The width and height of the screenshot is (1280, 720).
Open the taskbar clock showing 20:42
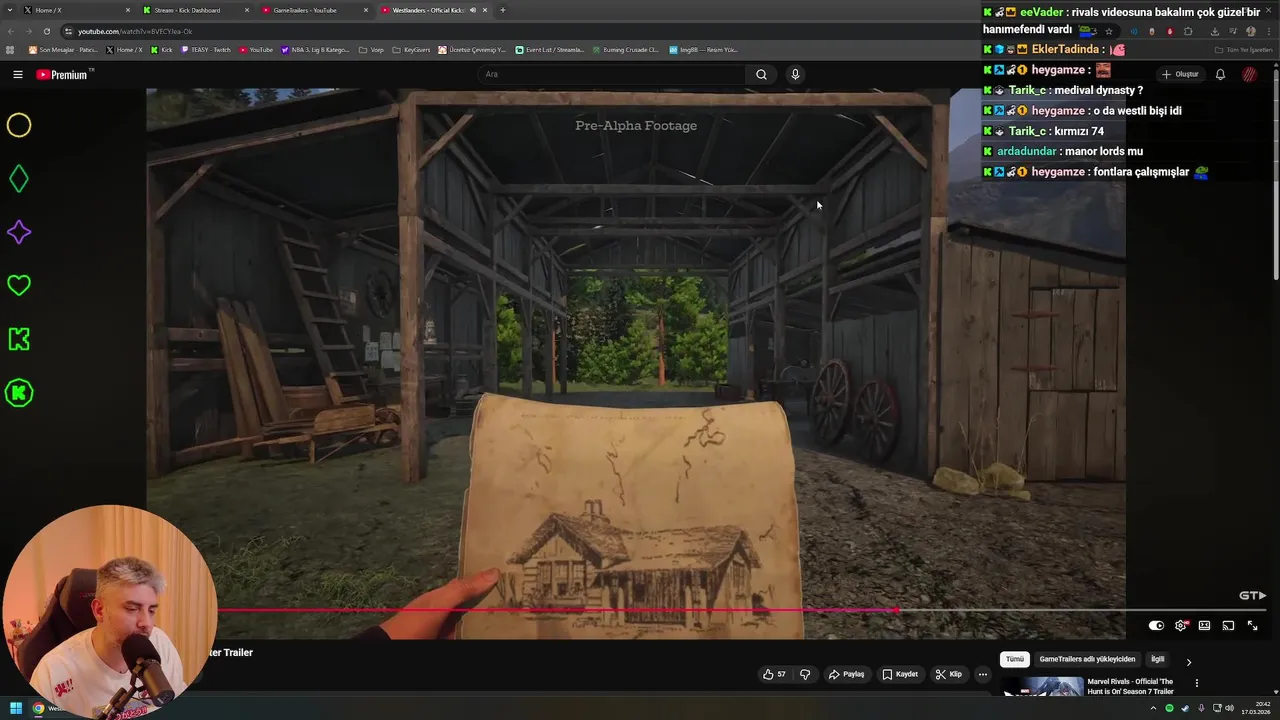pos(1255,708)
